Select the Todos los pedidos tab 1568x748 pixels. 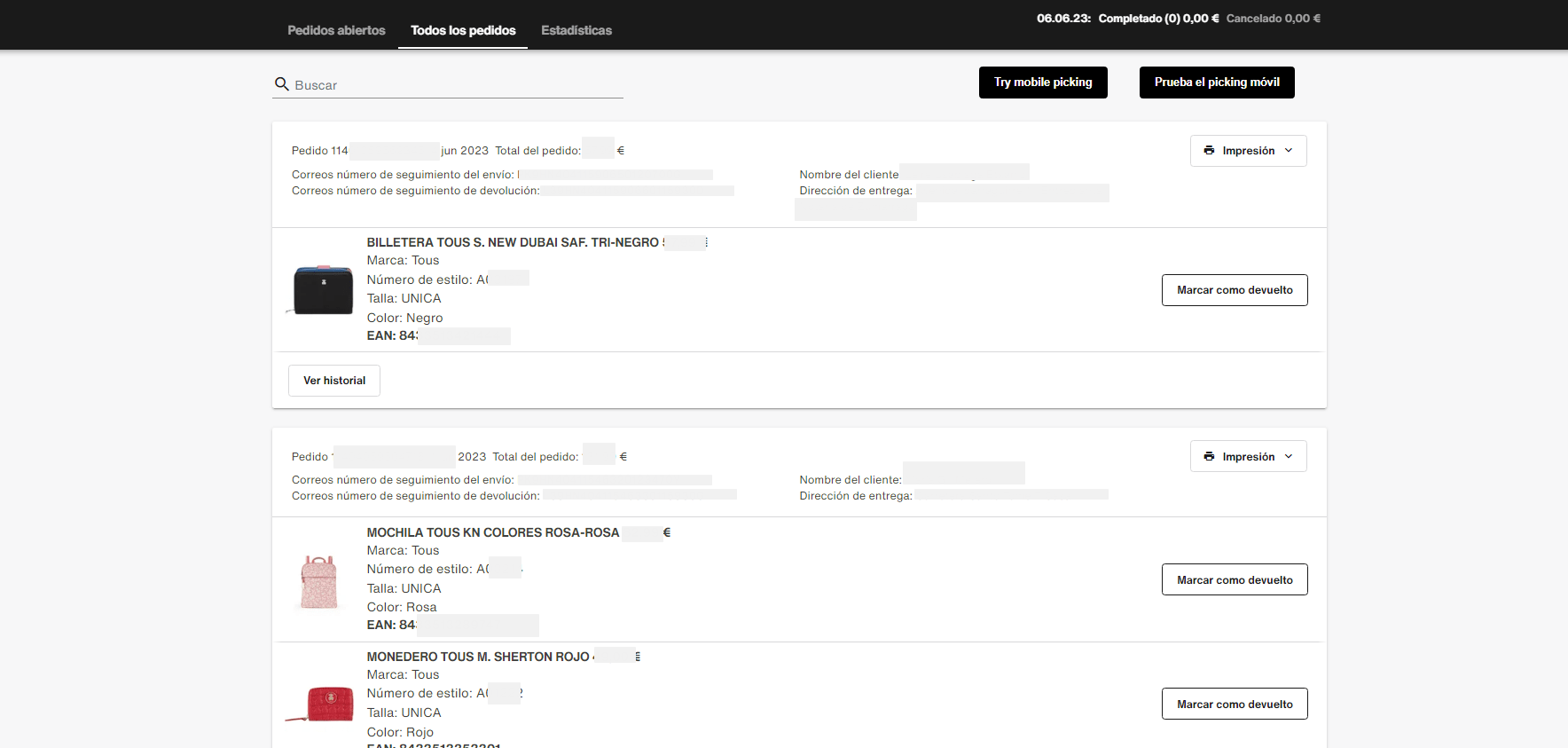pyautogui.click(x=463, y=30)
